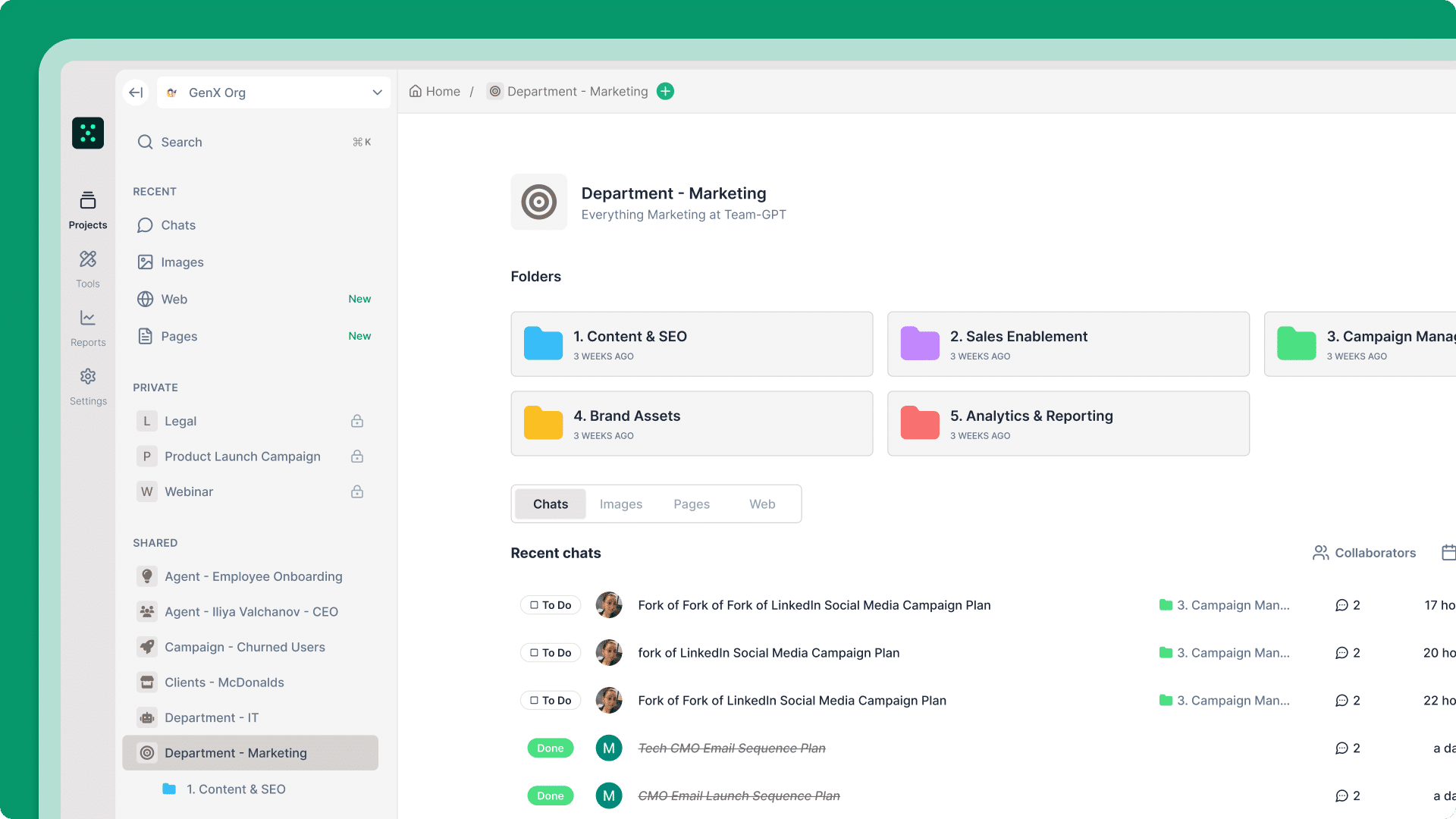Open recent Pages in the sidebar
This screenshot has width=1456, height=819.
point(254,337)
